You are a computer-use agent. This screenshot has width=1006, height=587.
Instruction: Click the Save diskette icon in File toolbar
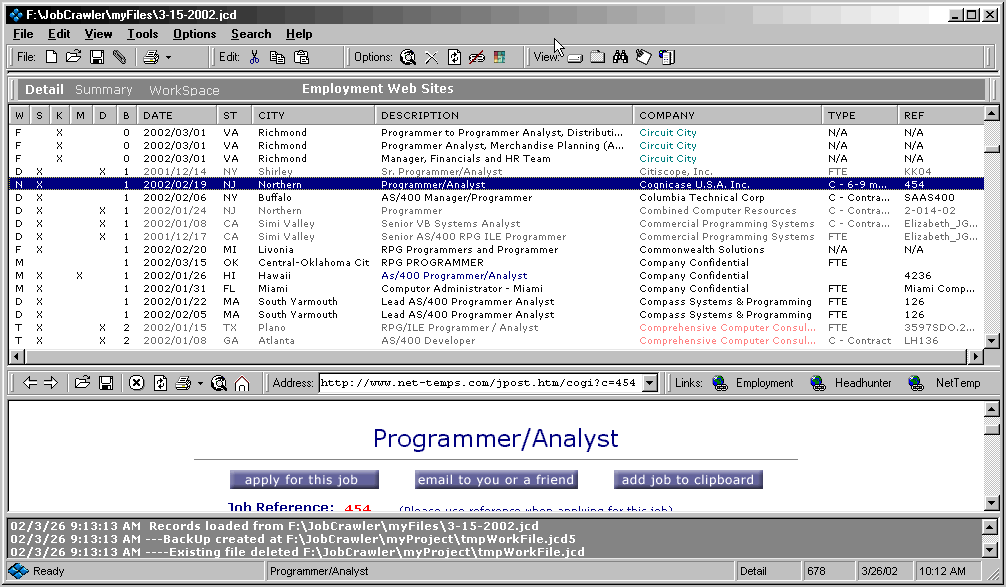pyautogui.click(x=97, y=57)
